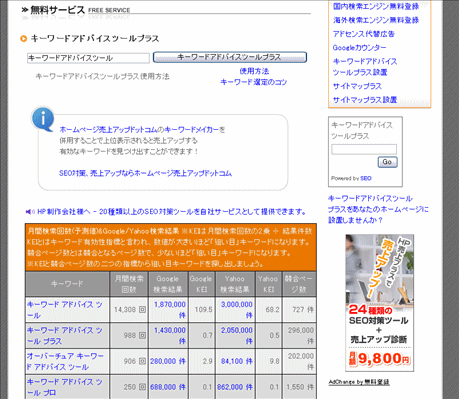Click the main キーワードアドバイスツール text input
Screen dimensions: 459x399
pos(88,58)
